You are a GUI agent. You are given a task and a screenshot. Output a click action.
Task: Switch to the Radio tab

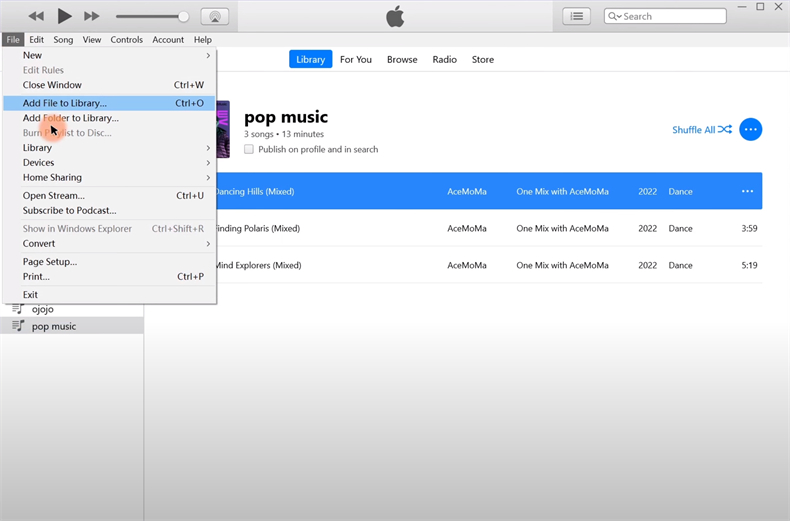point(444,59)
